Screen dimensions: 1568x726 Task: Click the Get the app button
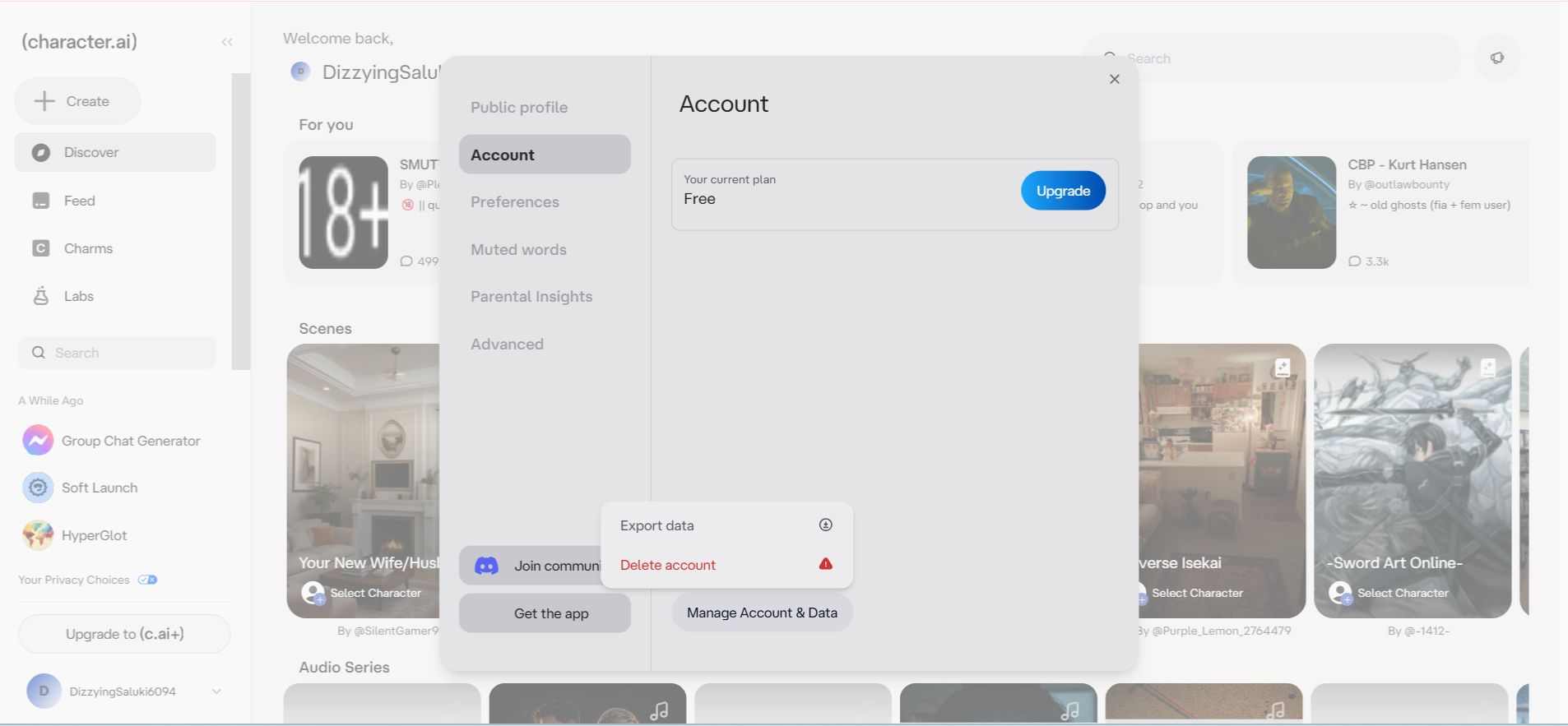coord(545,613)
